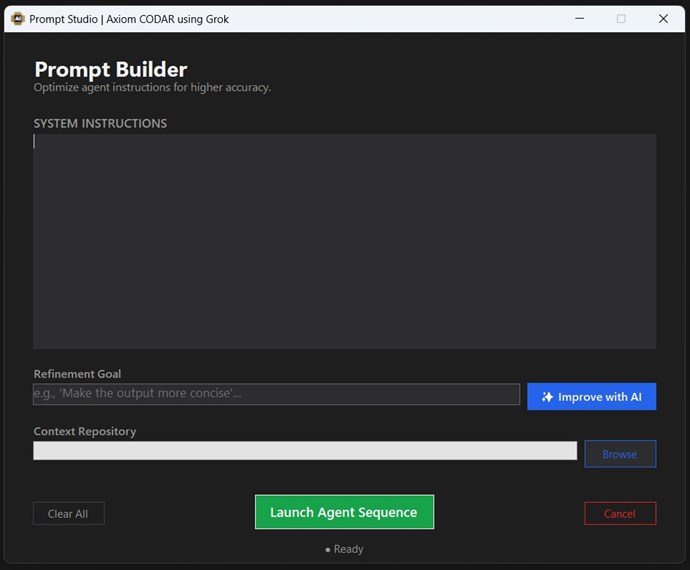Click the red Cancel button
690x570 pixels.
620,513
